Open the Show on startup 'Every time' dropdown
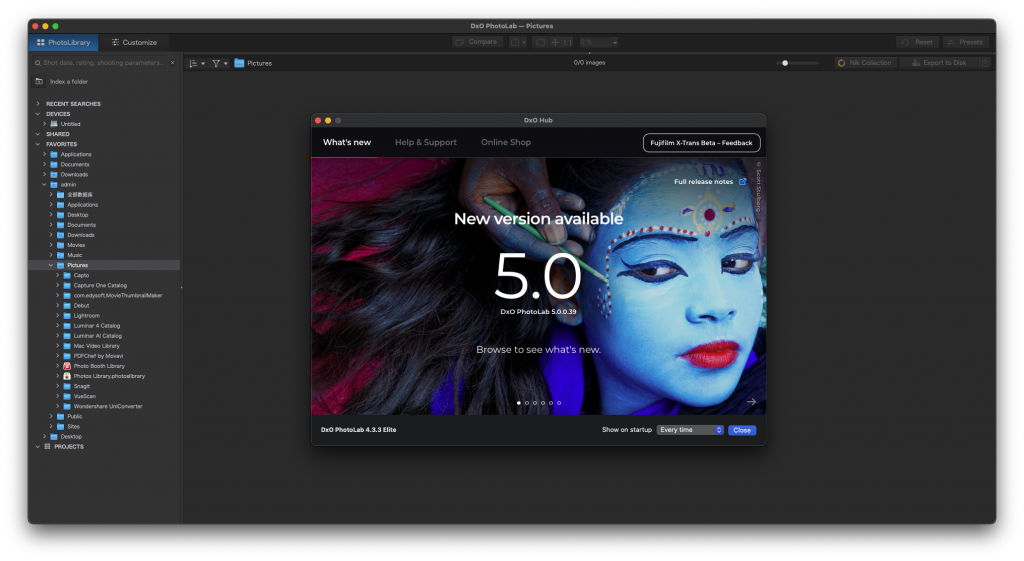 690,430
